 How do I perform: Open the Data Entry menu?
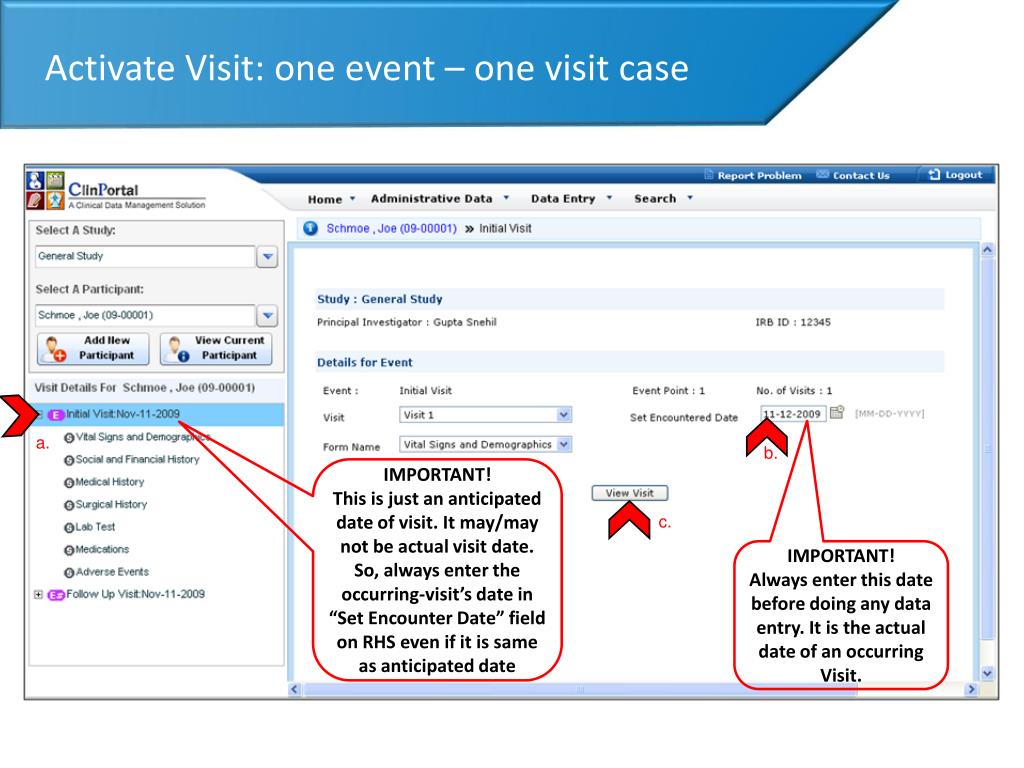[x=571, y=199]
